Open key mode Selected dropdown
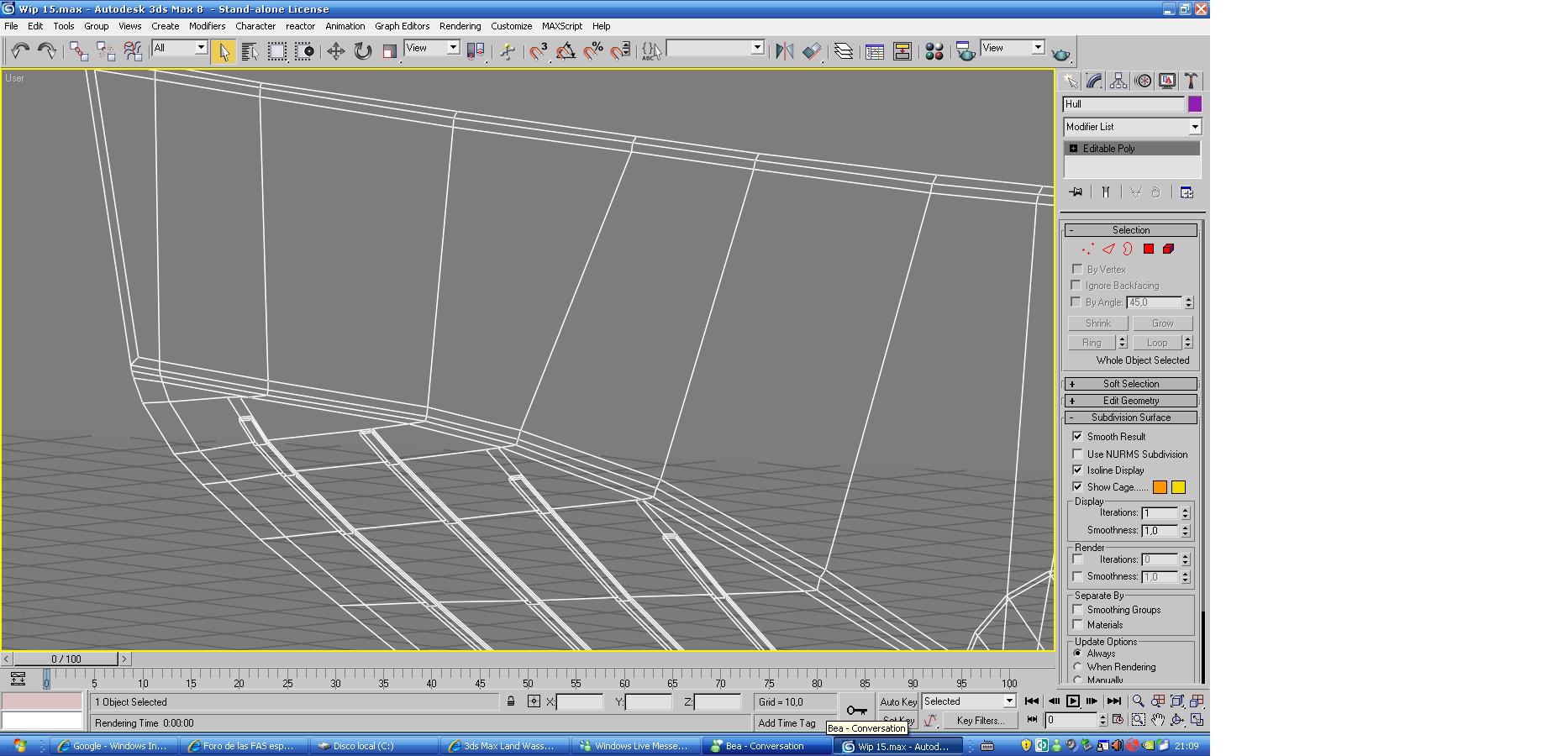This screenshot has width=1568, height=756. (x=969, y=701)
